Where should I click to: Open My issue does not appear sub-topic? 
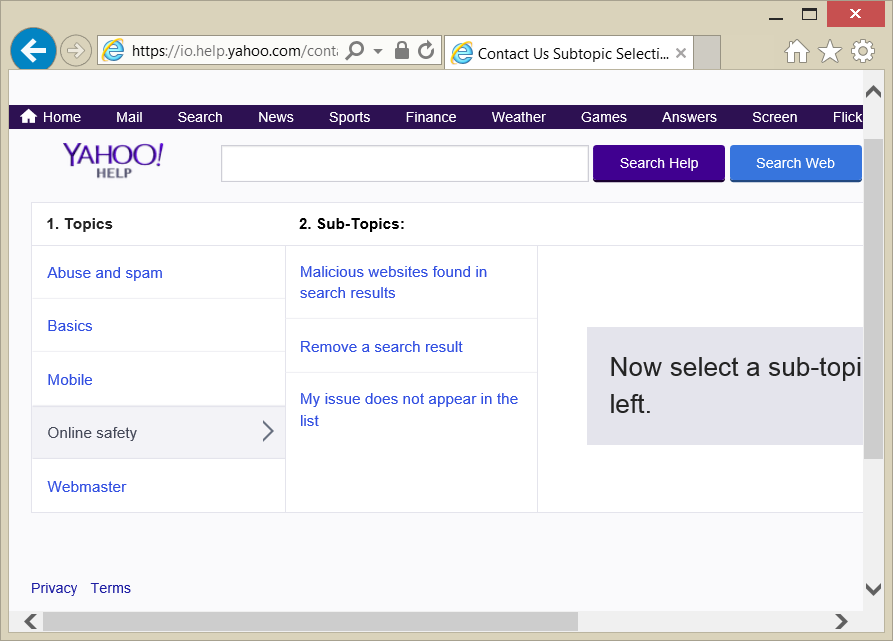pos(409,410)
